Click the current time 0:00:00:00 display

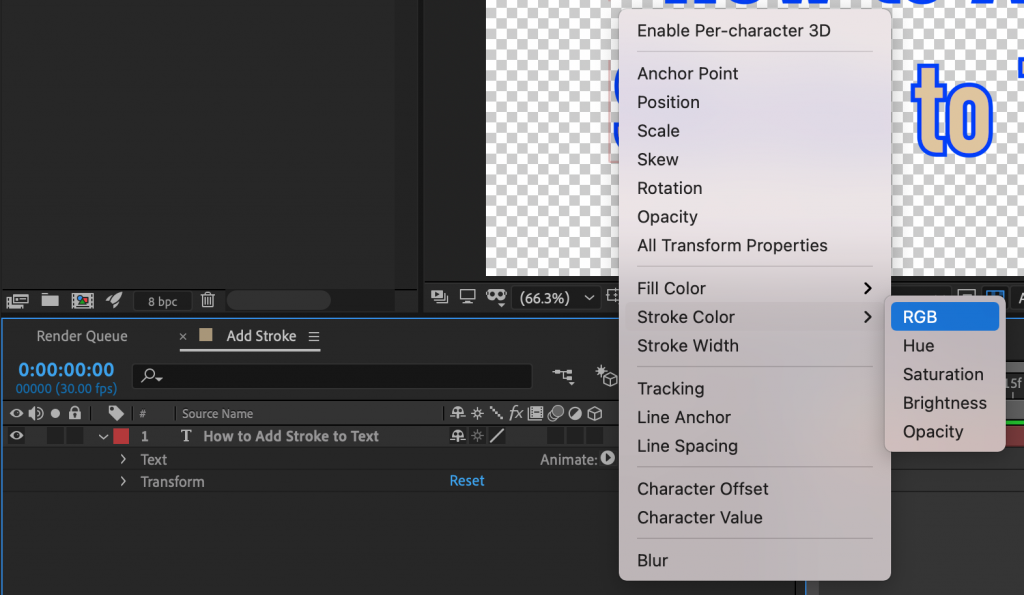click(66, 370)
